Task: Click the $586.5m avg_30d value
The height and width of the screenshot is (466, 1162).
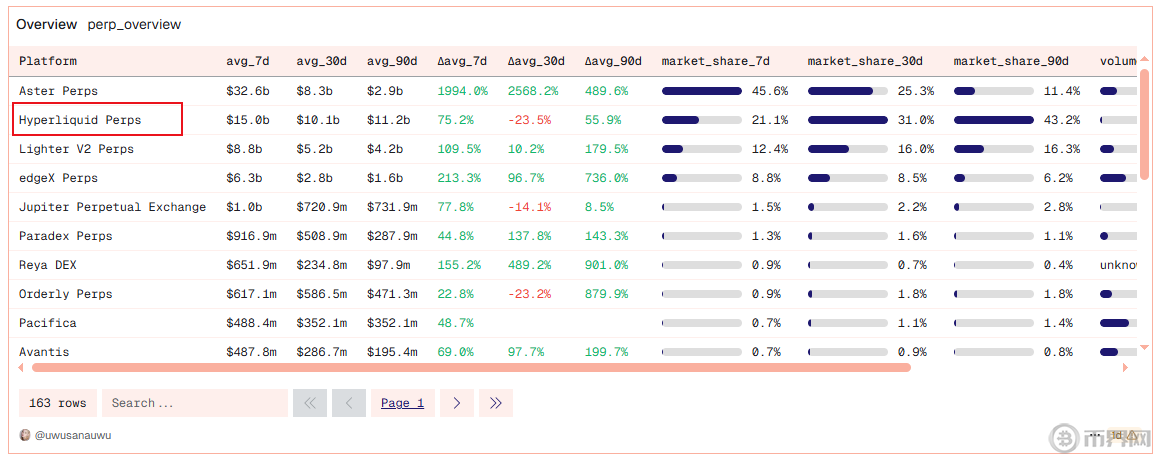Action: (x=322, y=294)
